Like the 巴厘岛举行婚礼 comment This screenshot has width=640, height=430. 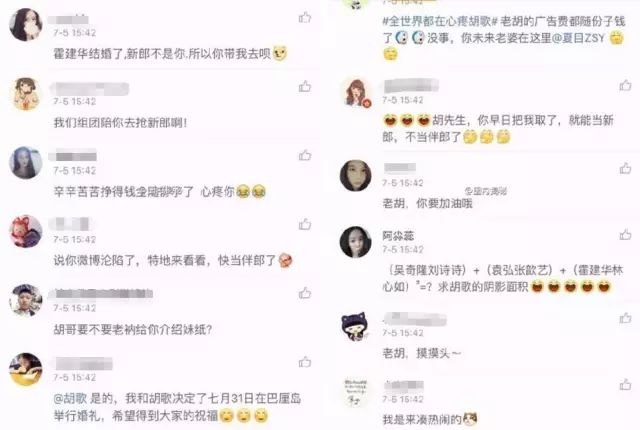click(305, 362)
